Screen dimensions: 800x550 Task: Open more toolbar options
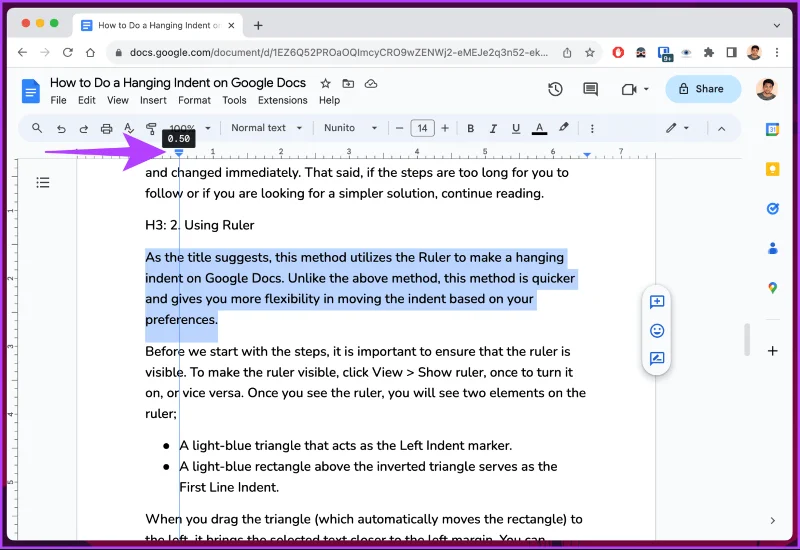point(592,129)
